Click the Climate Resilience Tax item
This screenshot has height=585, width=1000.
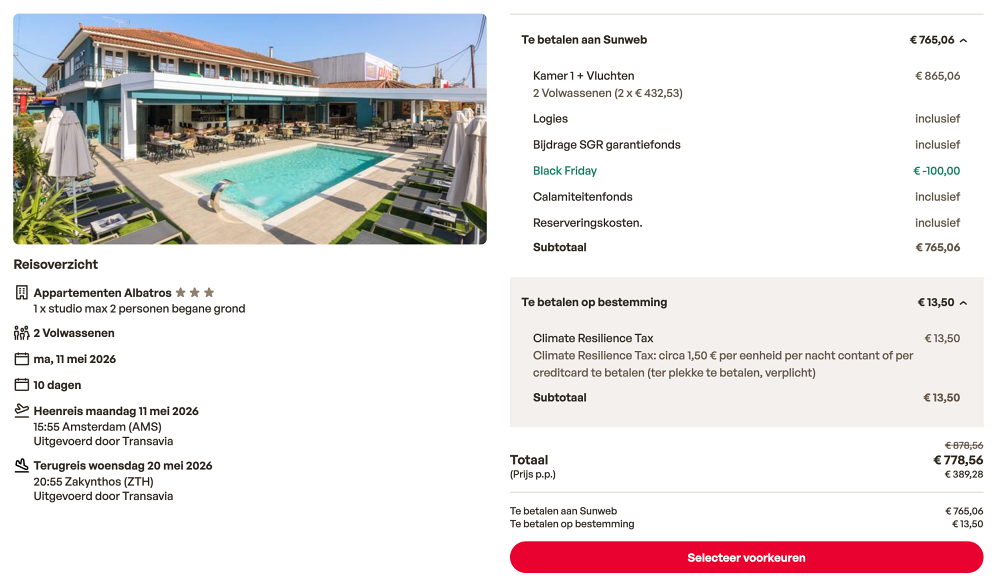tap(593, 338)
